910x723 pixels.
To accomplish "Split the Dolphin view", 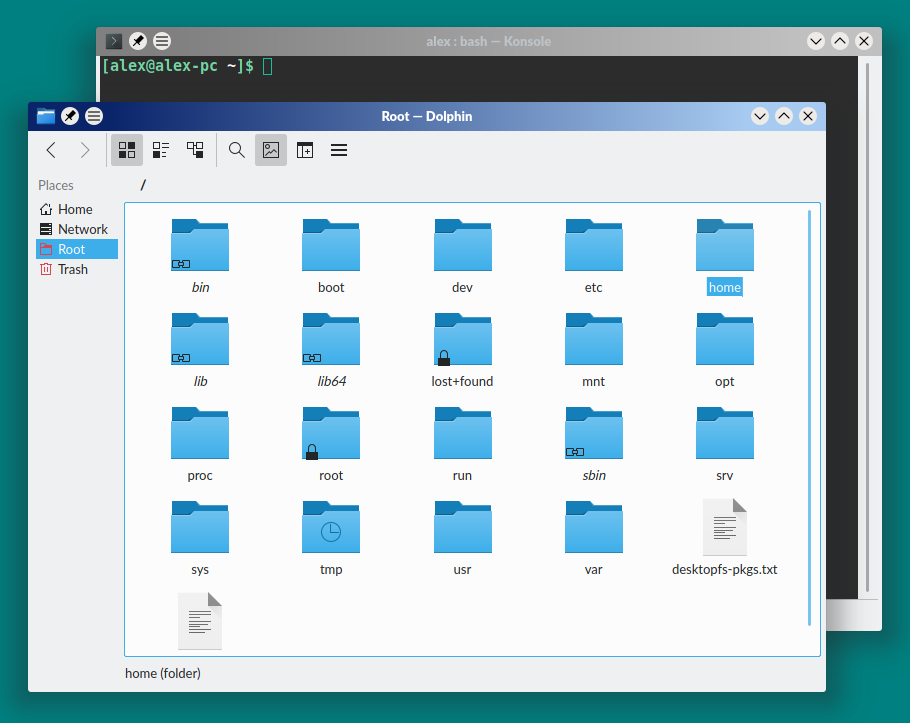I will 305,150.
